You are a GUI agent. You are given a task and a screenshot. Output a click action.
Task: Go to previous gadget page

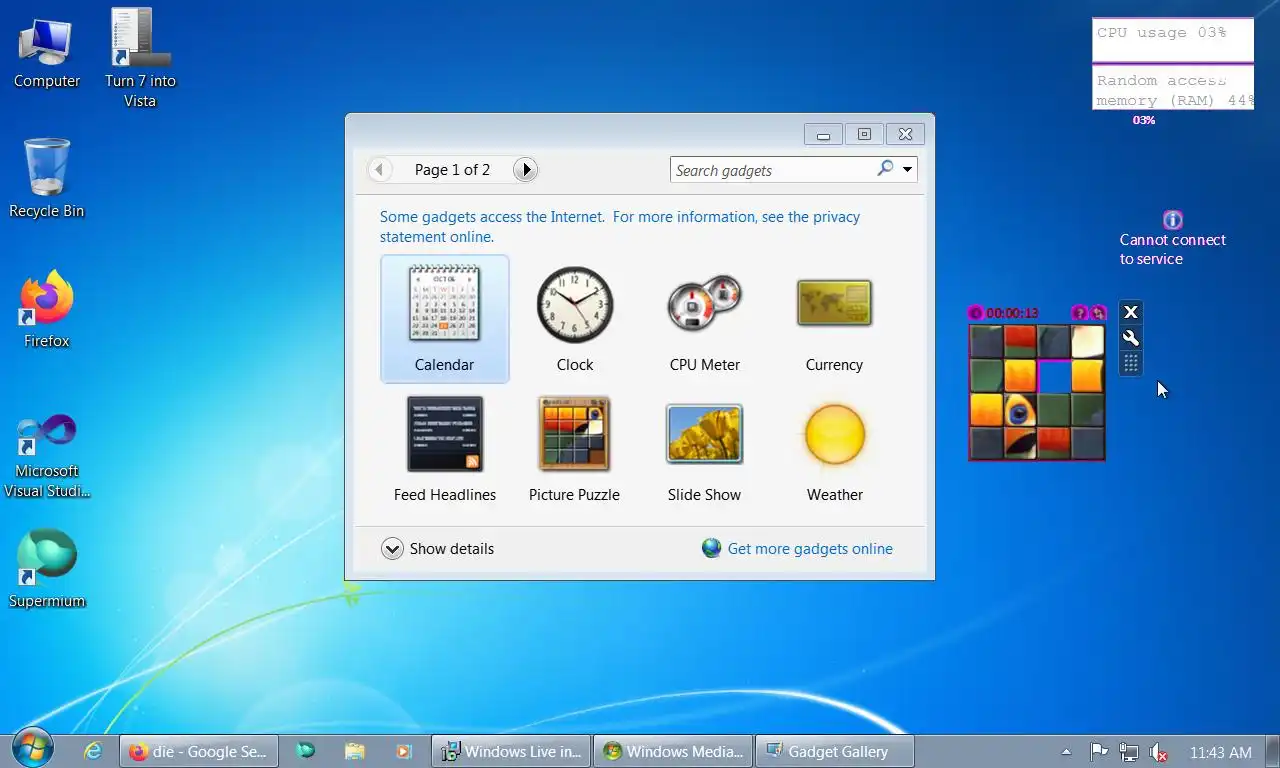(380, 170)
